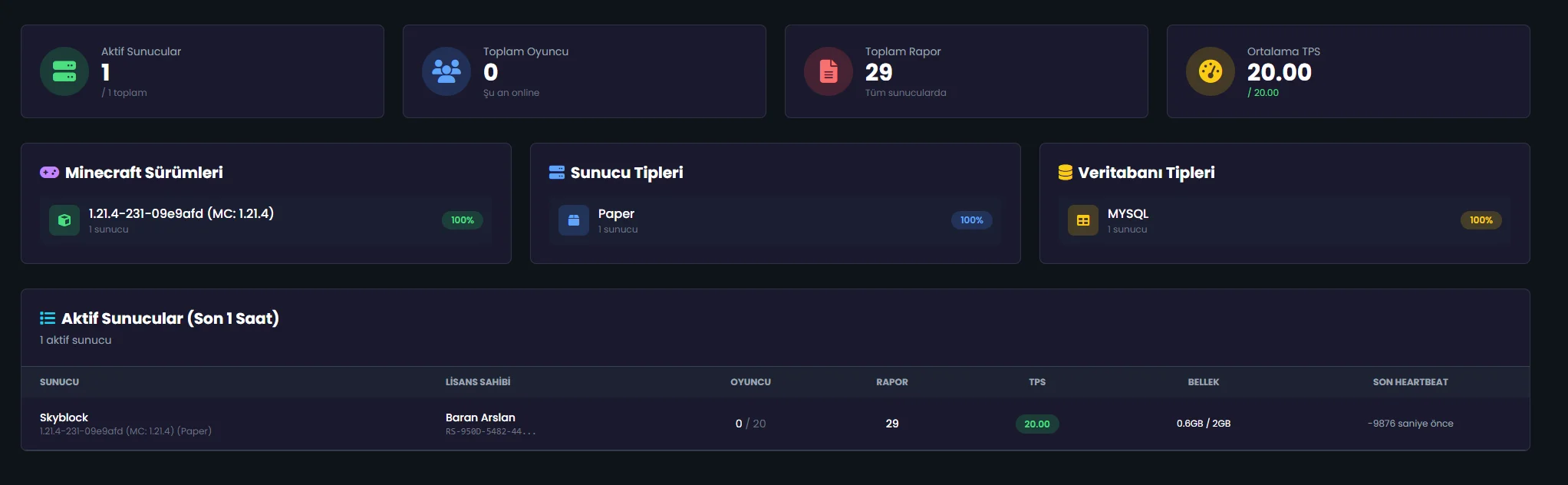Image resolution: width=1568 pixels, height=485 pixels.
Task: Click the 1.21.4-231-09e9afd (MC: 1.21.4) version label
Action: 181,213
